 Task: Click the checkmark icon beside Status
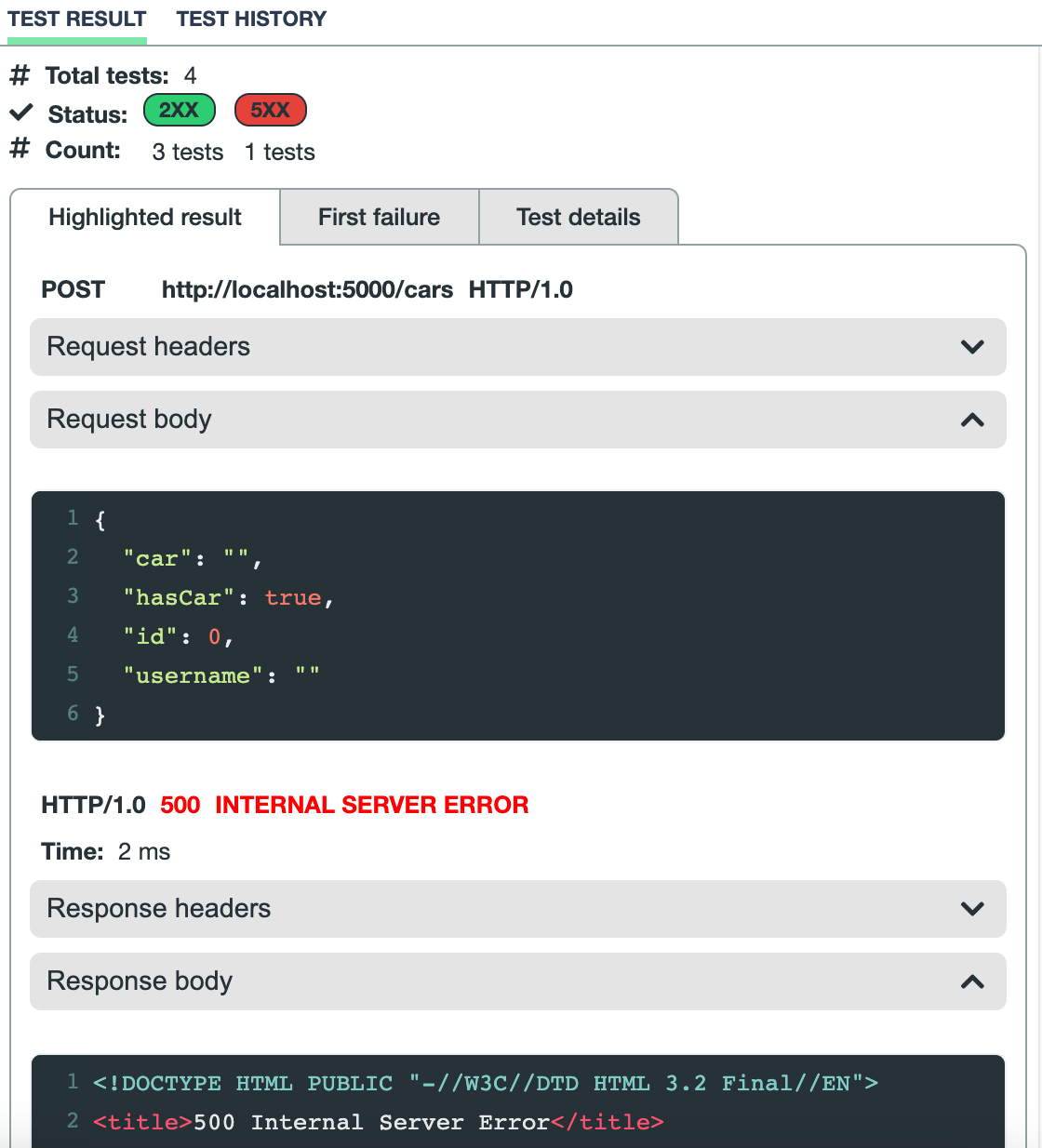(x=21, y=113)
